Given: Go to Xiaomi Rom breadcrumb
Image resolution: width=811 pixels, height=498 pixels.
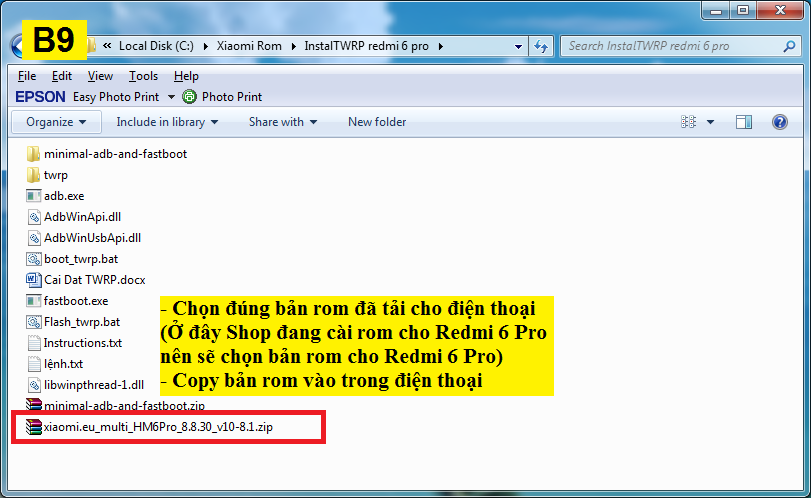Looking at the screenshot, I should 249,46.
